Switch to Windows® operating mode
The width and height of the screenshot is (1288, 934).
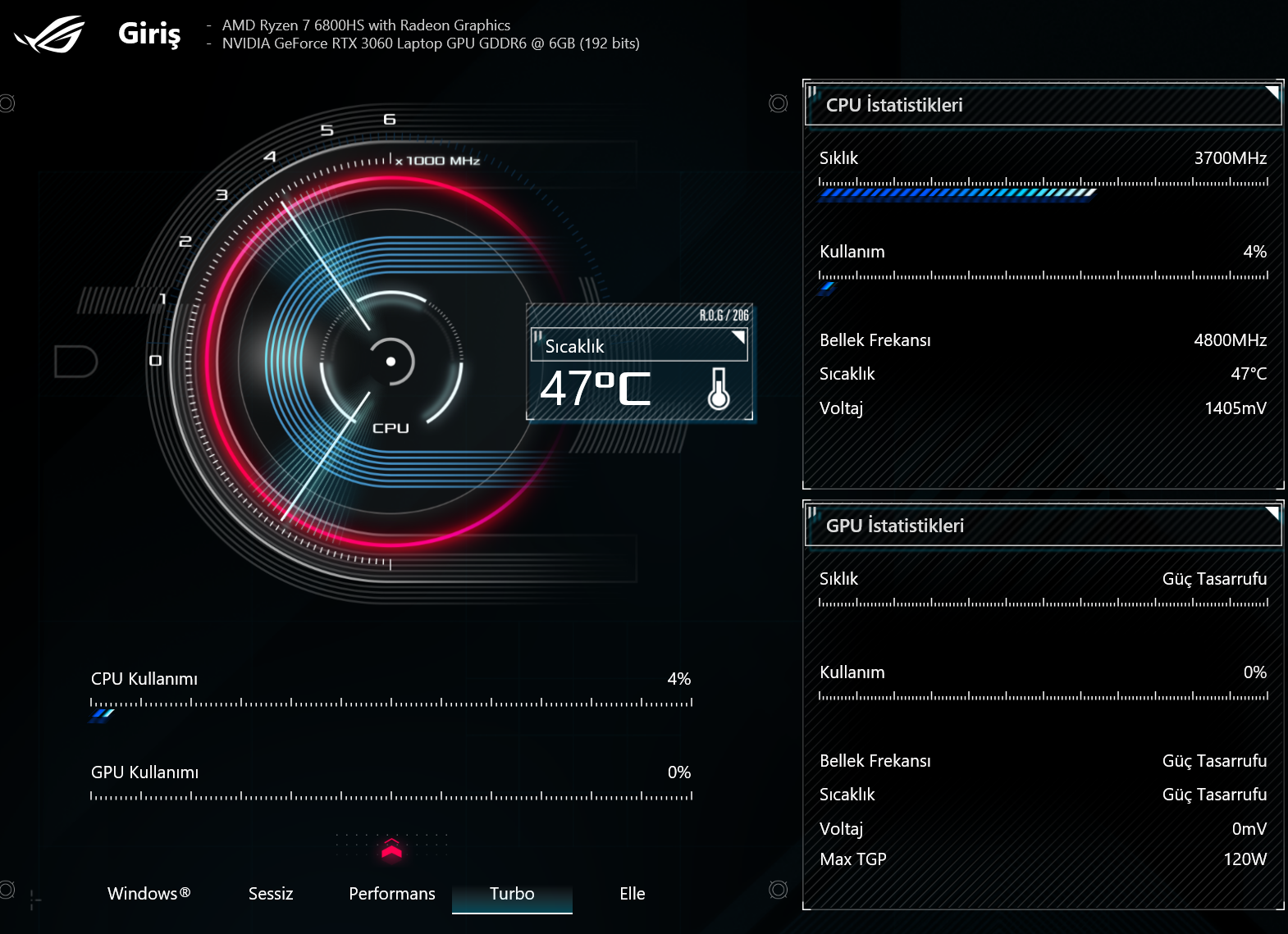point(149,894)
